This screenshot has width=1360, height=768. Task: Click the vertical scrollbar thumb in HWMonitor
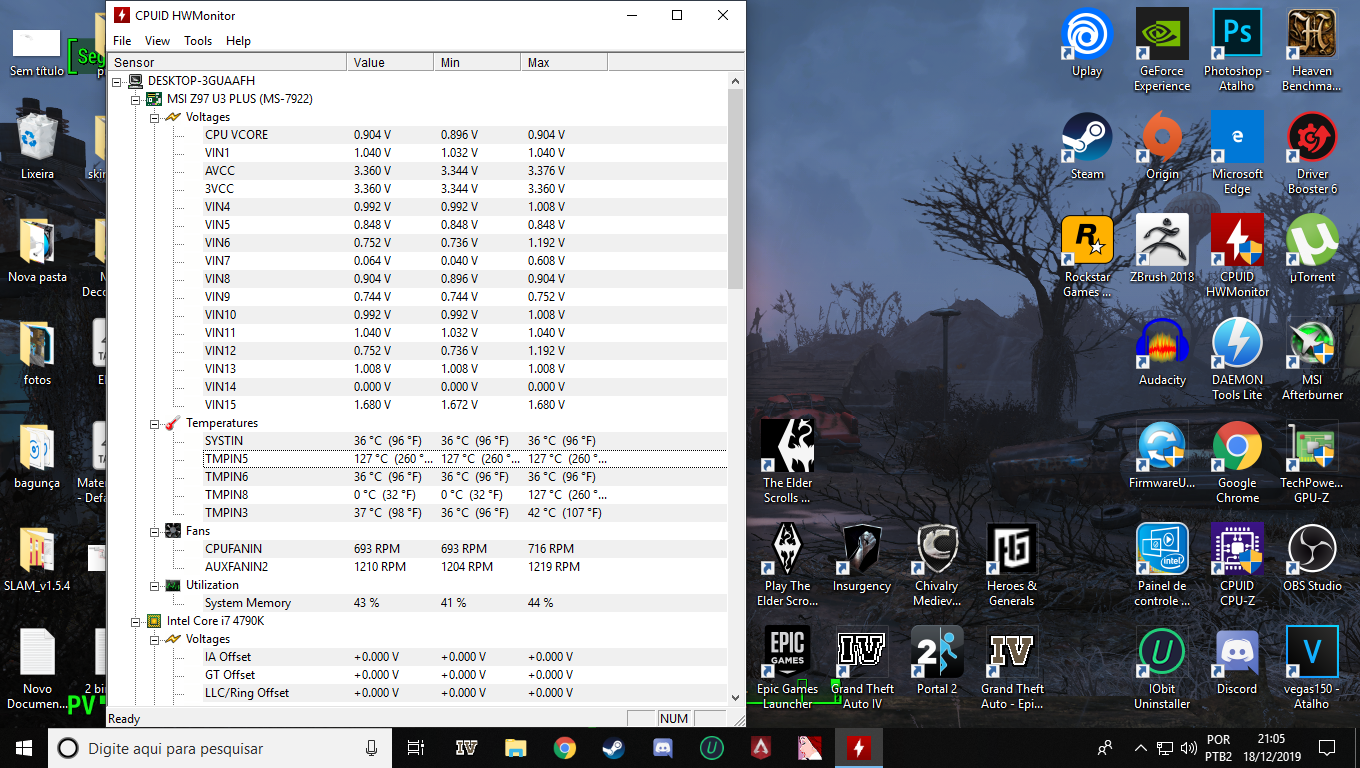click(736, 189)
